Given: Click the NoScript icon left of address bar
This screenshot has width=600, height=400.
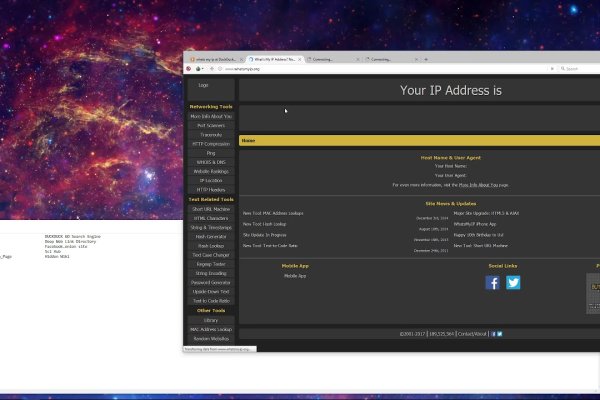Looking at the screenshot, I should point(189,69).
